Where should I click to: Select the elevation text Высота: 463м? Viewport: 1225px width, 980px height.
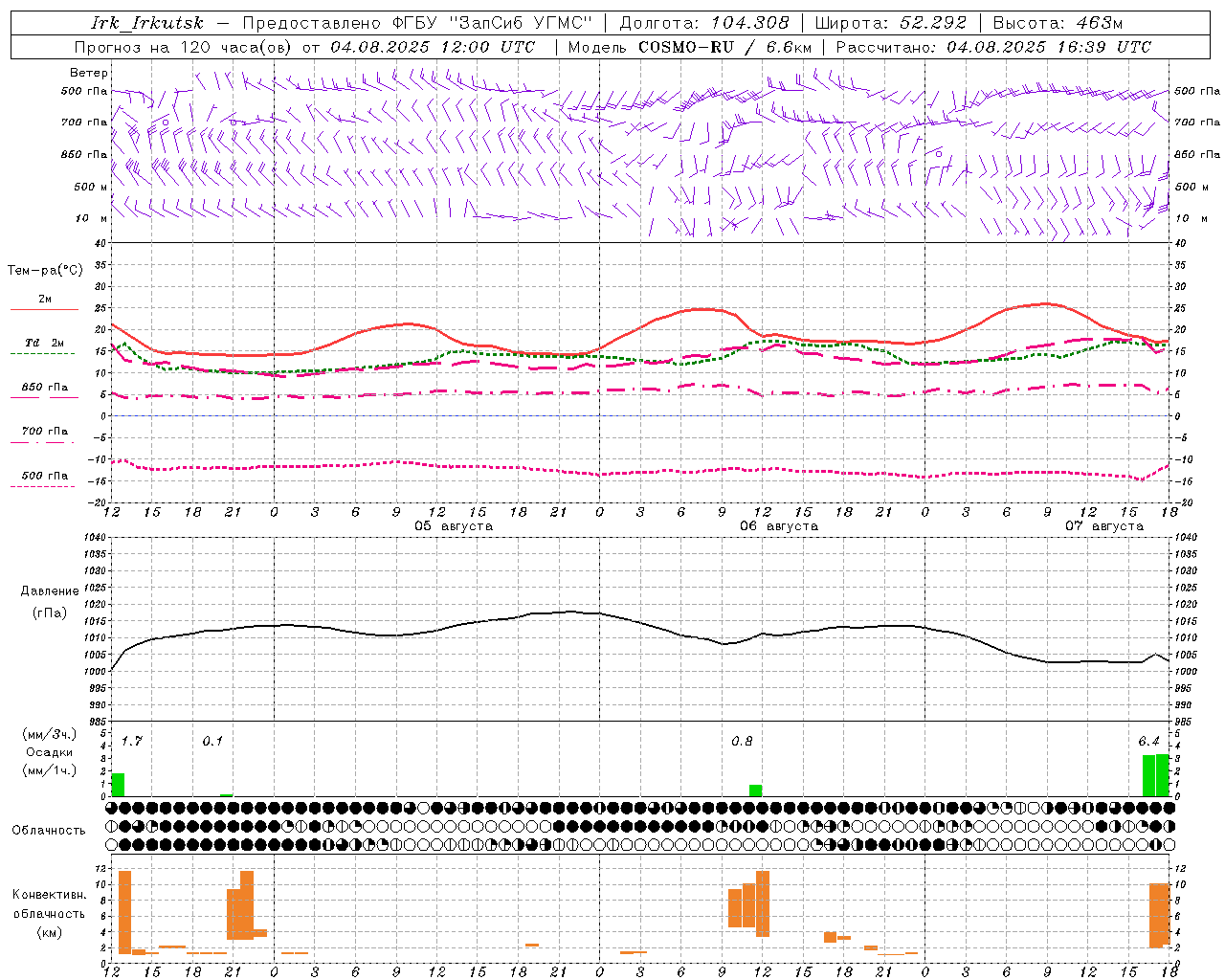[x=1058, y=23]
